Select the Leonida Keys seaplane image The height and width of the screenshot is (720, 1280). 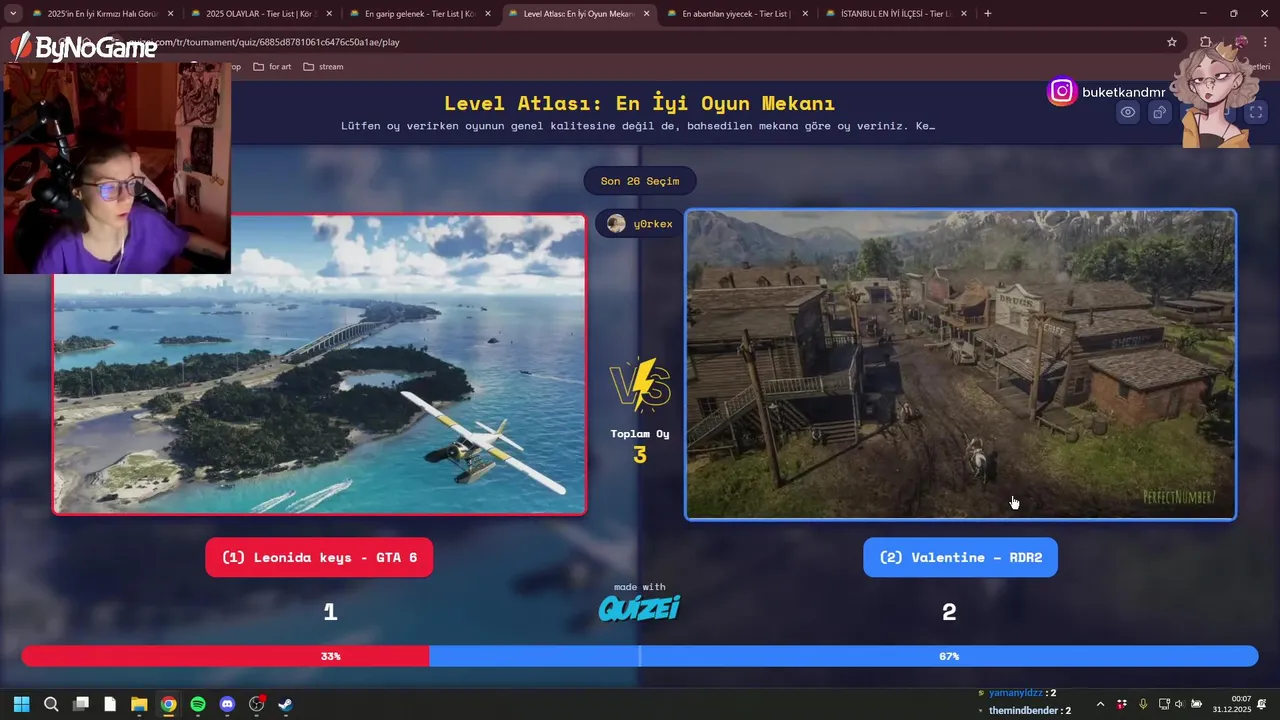[319, 364]
